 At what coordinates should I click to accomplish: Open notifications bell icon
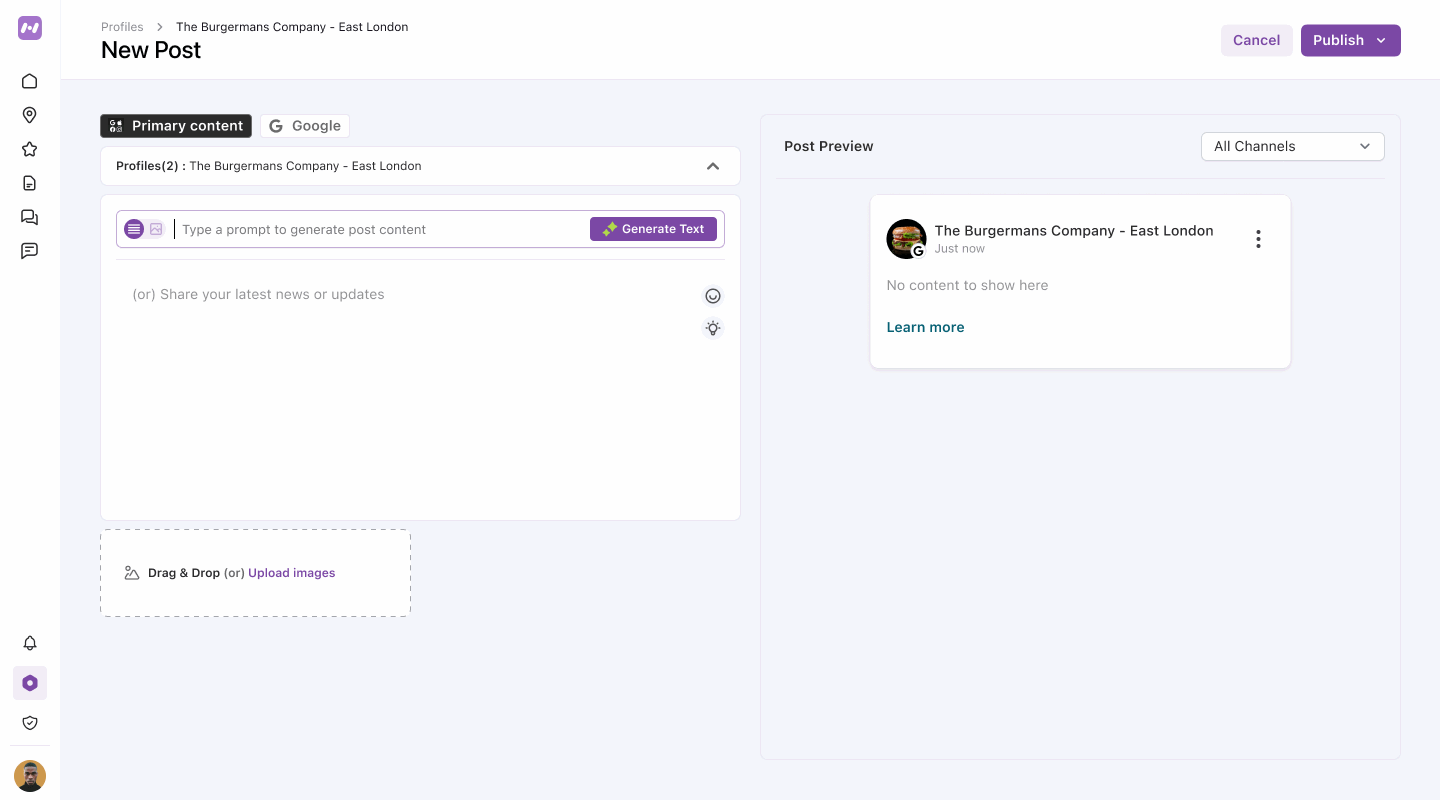pos(30,643)
